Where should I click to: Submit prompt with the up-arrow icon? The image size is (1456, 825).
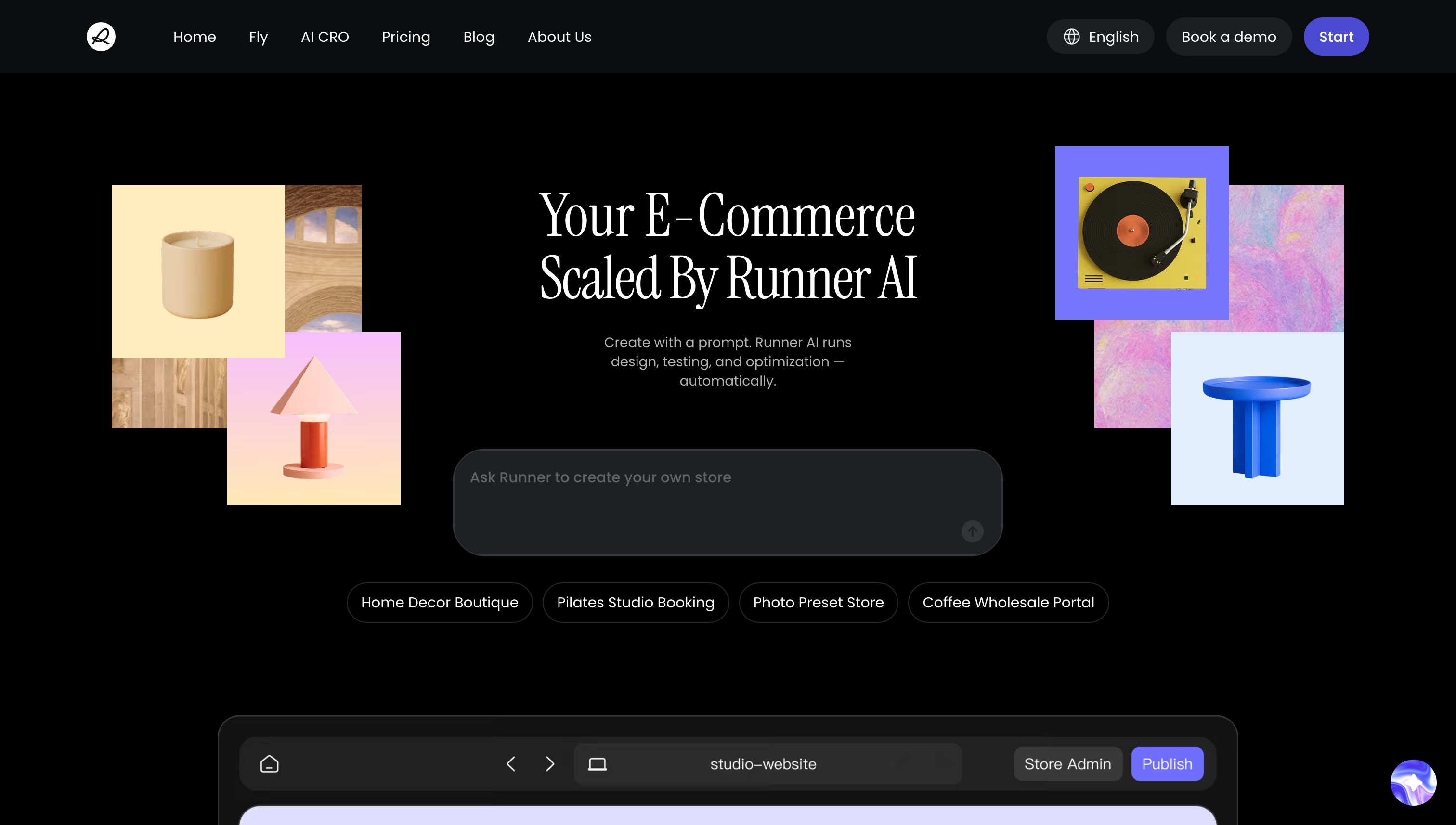click(x=972, y=531)
